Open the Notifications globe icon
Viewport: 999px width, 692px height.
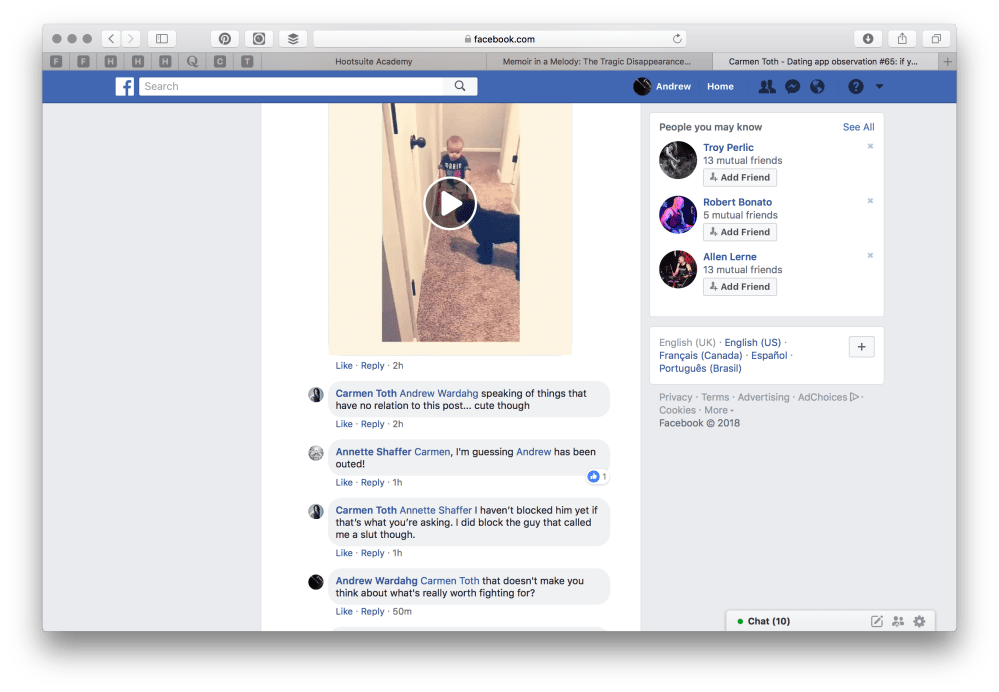817,87
